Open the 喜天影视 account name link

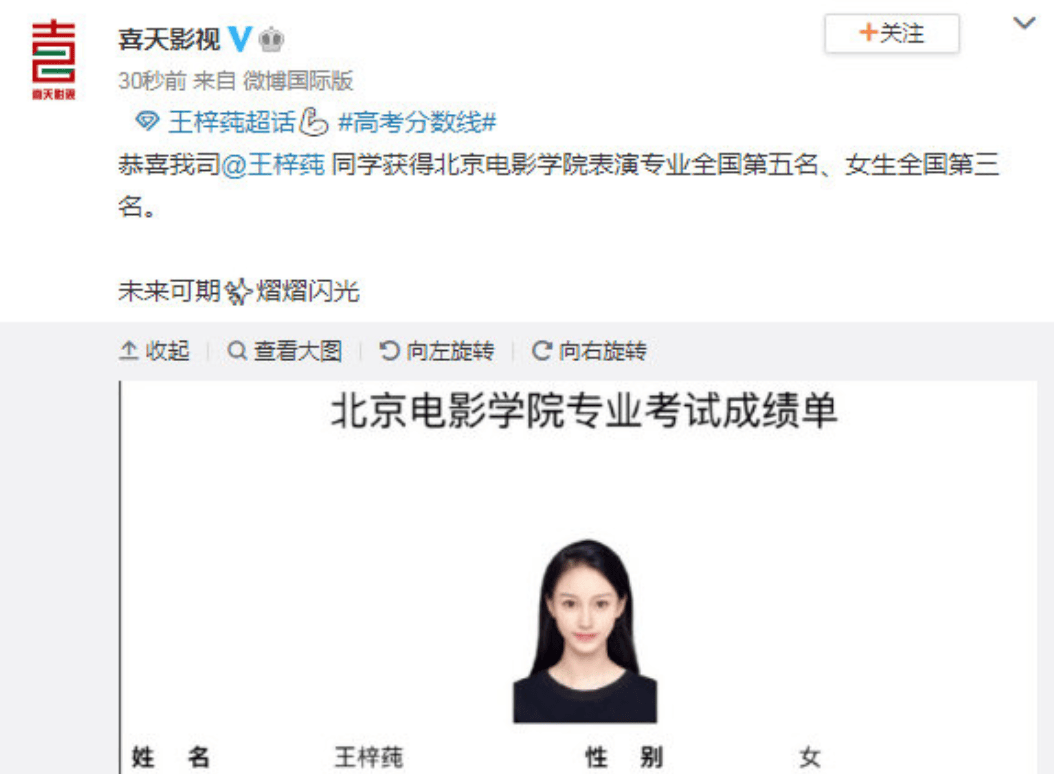click(169, 40)
